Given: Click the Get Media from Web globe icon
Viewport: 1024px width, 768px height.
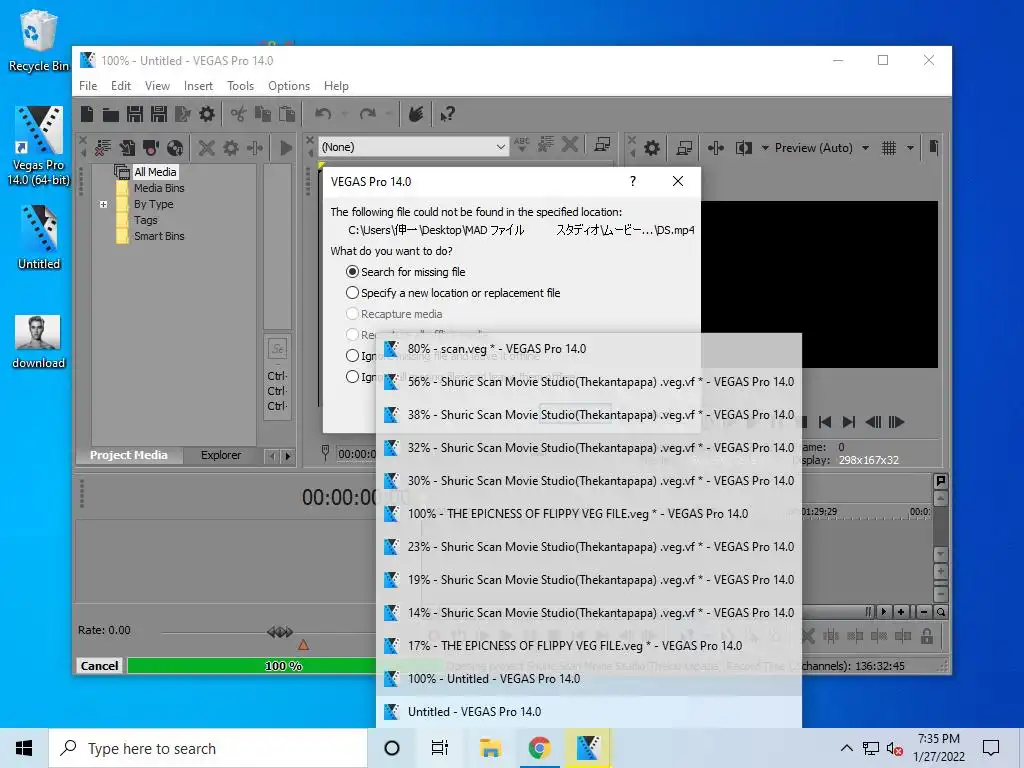Looking at the screenshot, I should (x=174, y=148).
